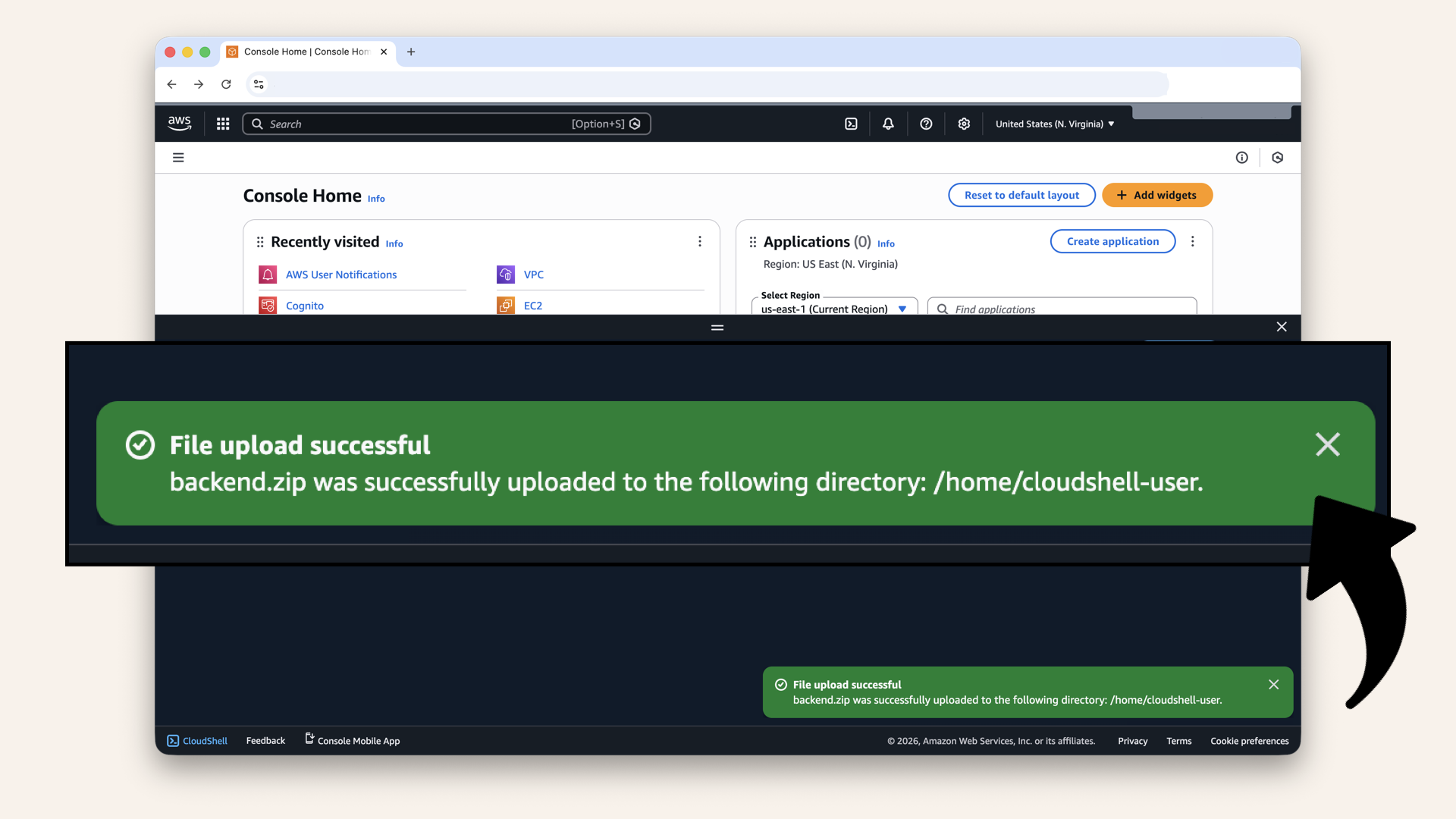The width and height of the screenshot is (1456, 819).
Task: Open the Recently visited widget options menu
Action: tap(699, 241)
